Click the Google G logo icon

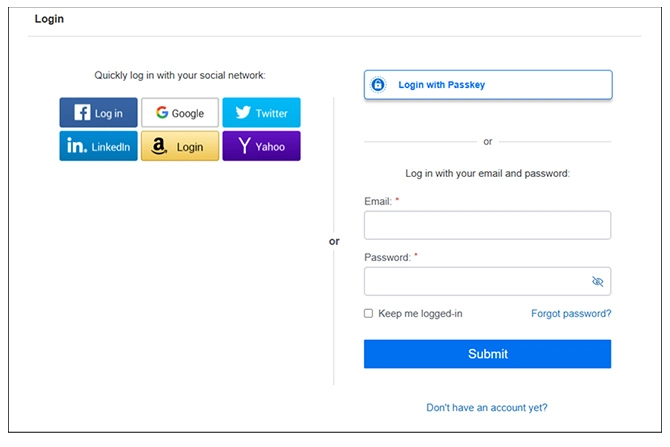point(162,113)
